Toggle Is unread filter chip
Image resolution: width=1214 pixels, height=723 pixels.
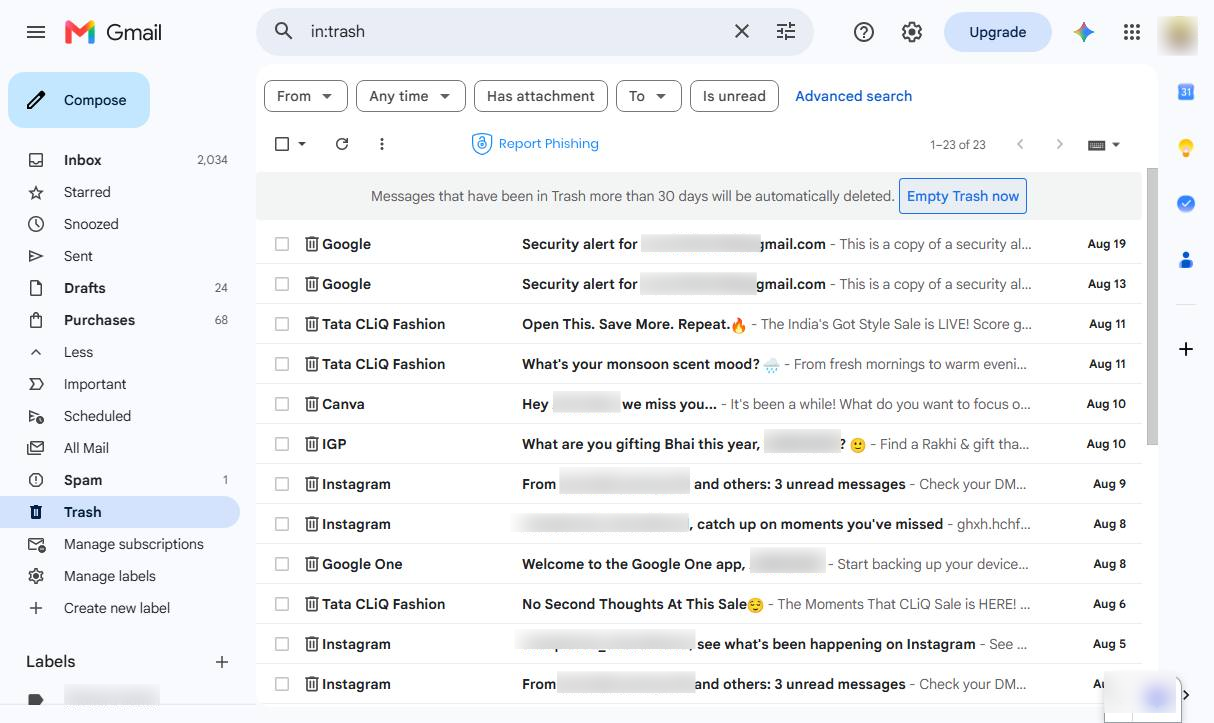click(734, 96)
